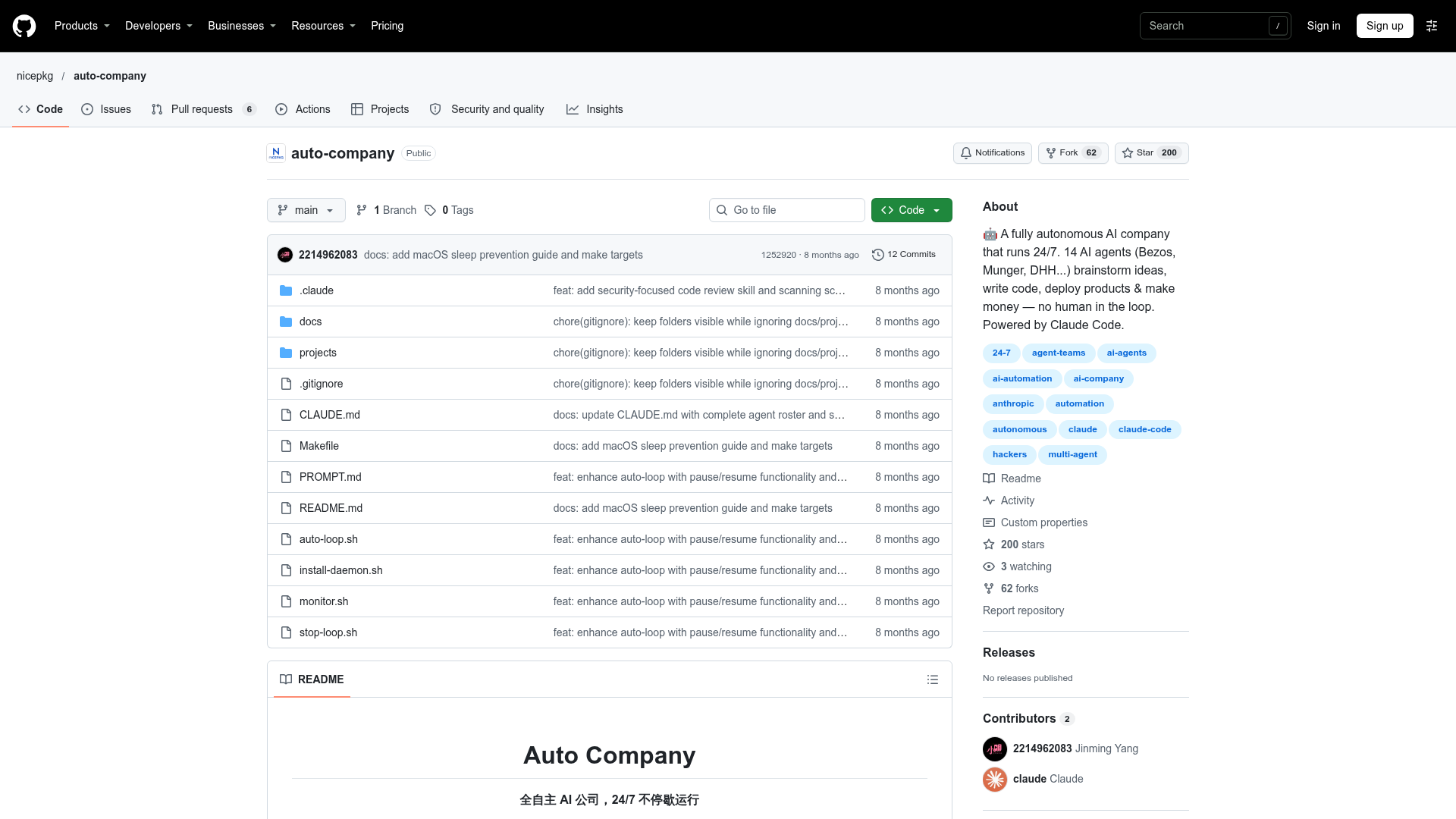Click the 2214962083 commit author avatar
Screen dimensions: 1456x819
[x=285, y=255]
